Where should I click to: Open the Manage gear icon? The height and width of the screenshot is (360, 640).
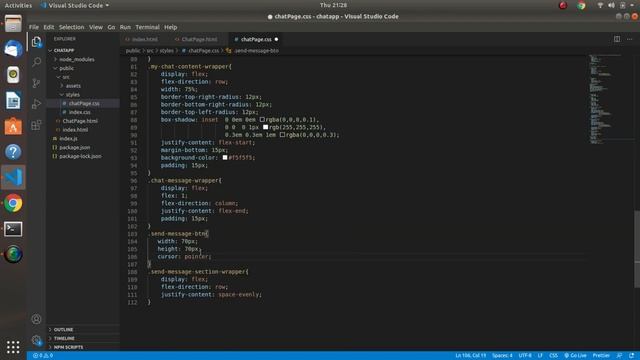(x=36, y=340)
